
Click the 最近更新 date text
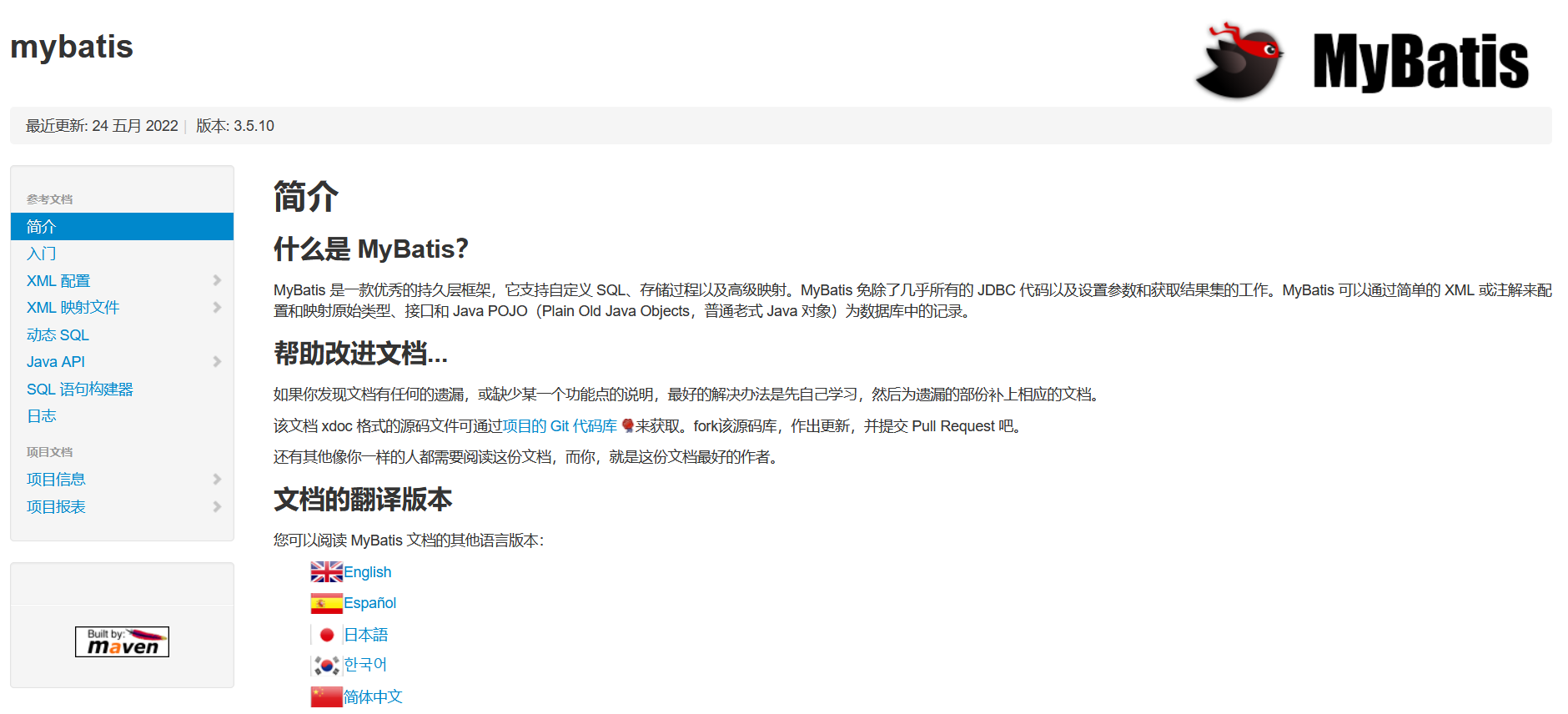102,126
